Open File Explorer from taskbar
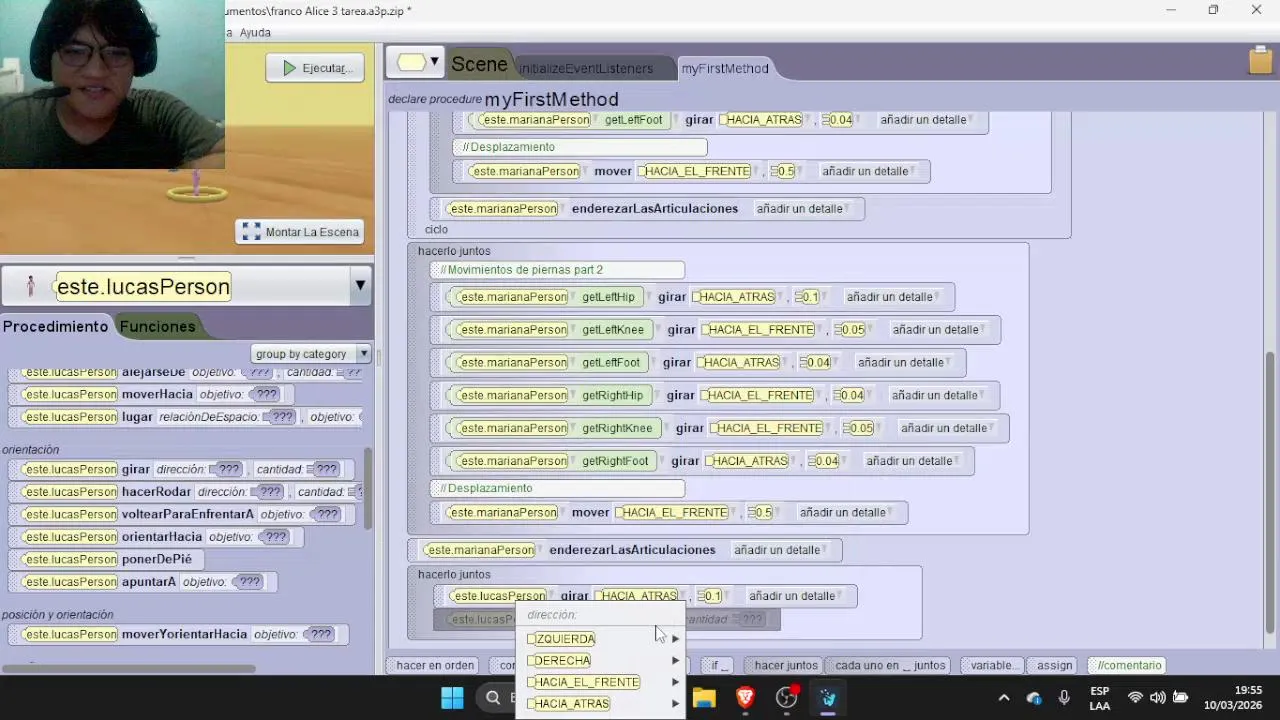 point(704,698)
